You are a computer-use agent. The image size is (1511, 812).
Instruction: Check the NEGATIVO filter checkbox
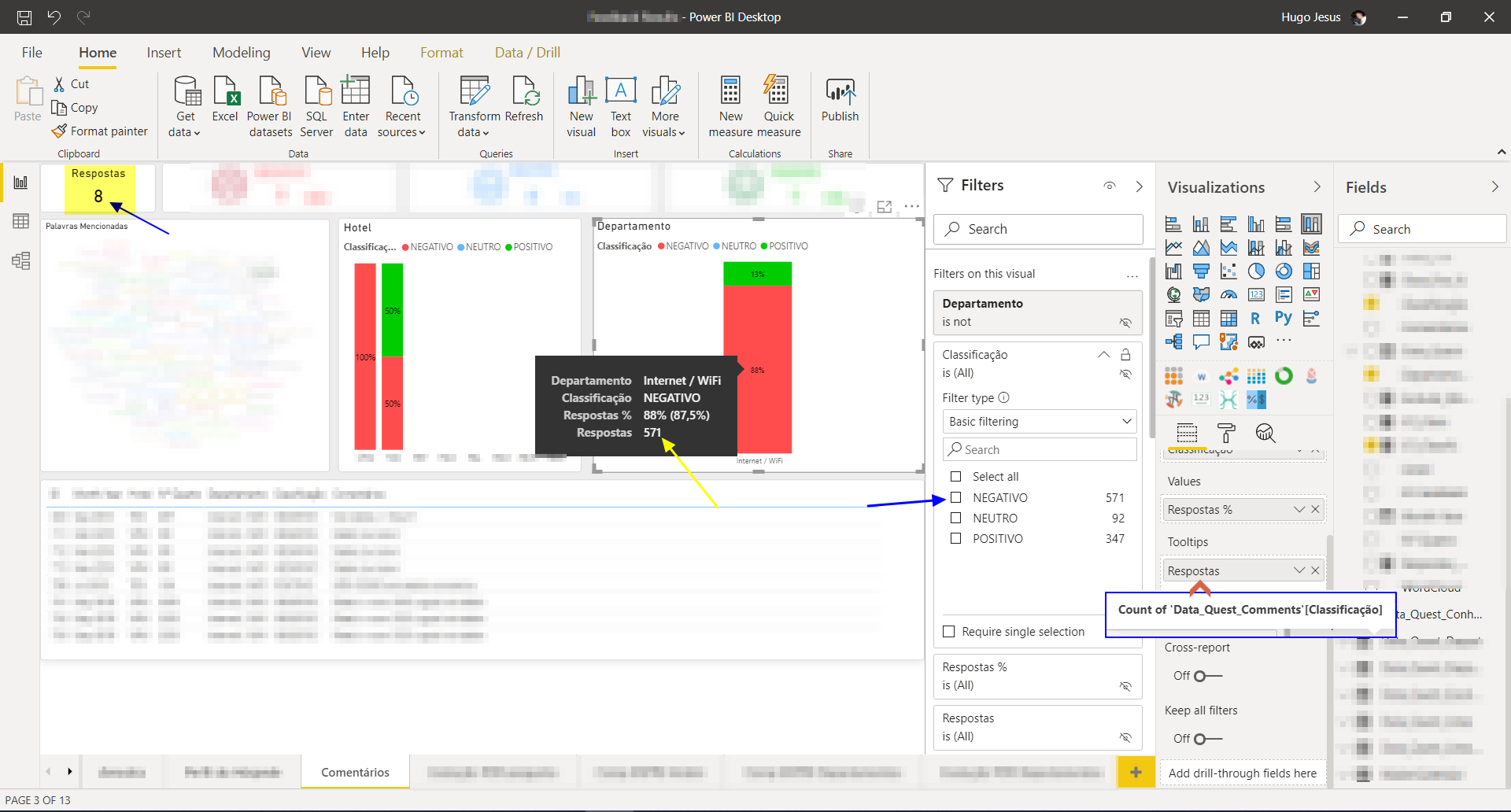tap(955, 497)
